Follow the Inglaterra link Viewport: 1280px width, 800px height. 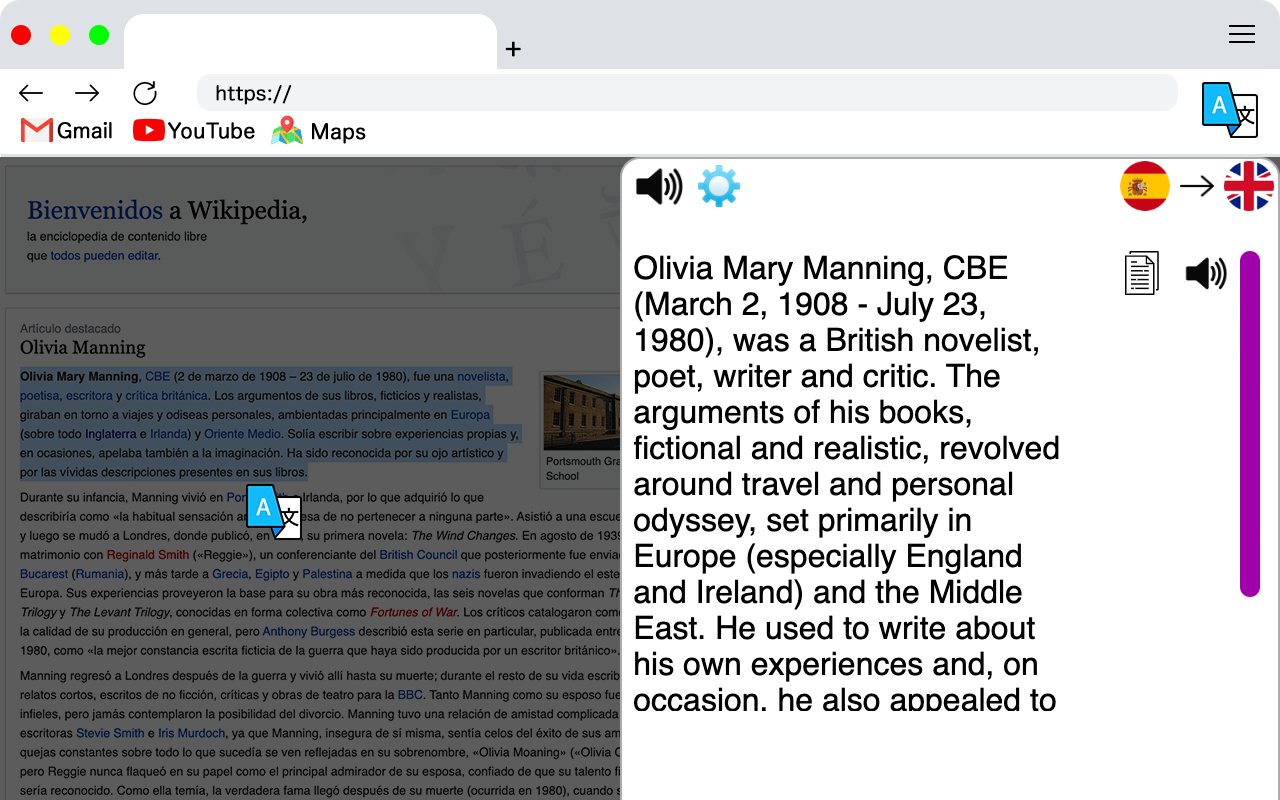click(x=112, y=434)
